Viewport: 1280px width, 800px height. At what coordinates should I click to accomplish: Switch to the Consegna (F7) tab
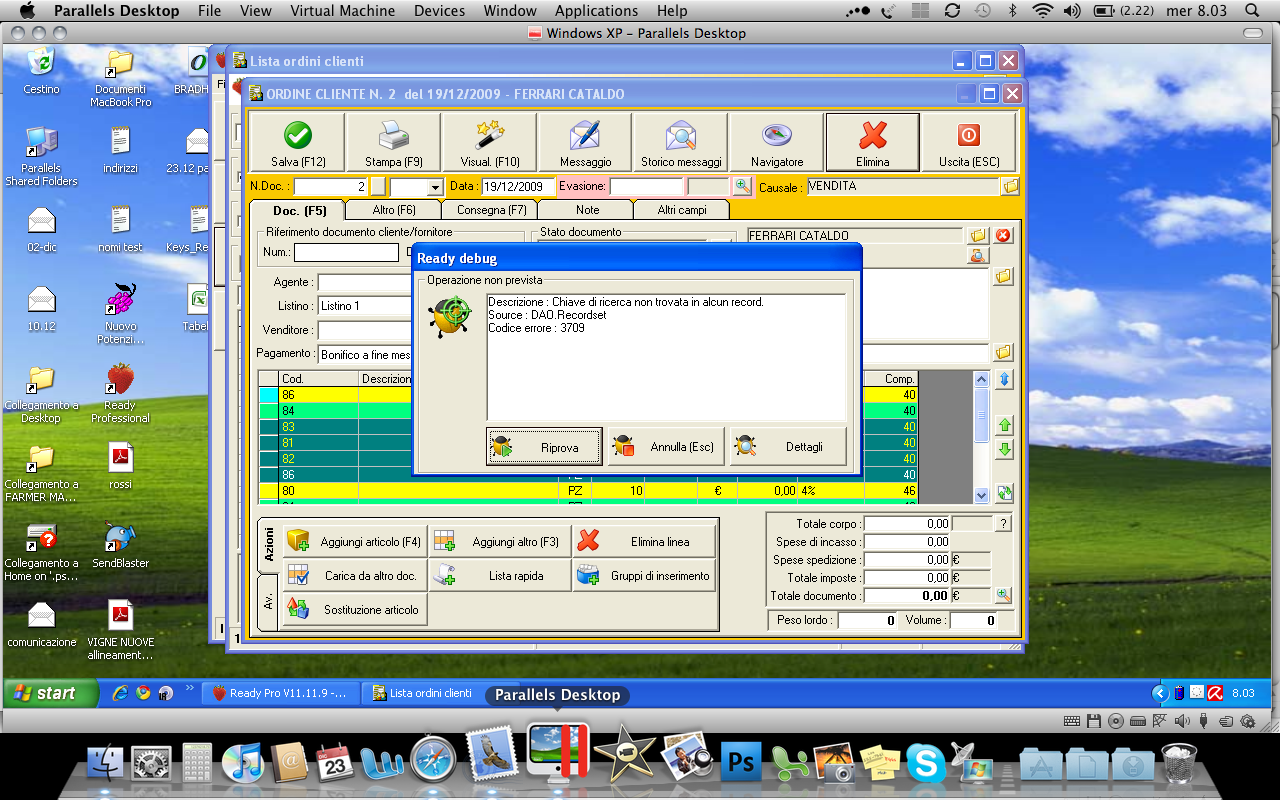click(x=491, y=210)
